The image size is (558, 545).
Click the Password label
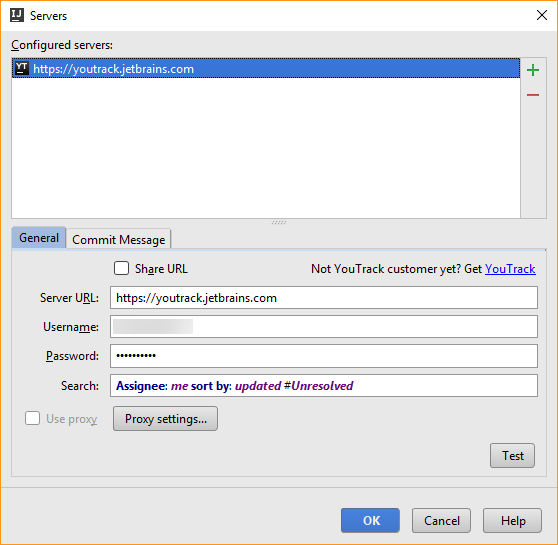(x=72, y=356)
